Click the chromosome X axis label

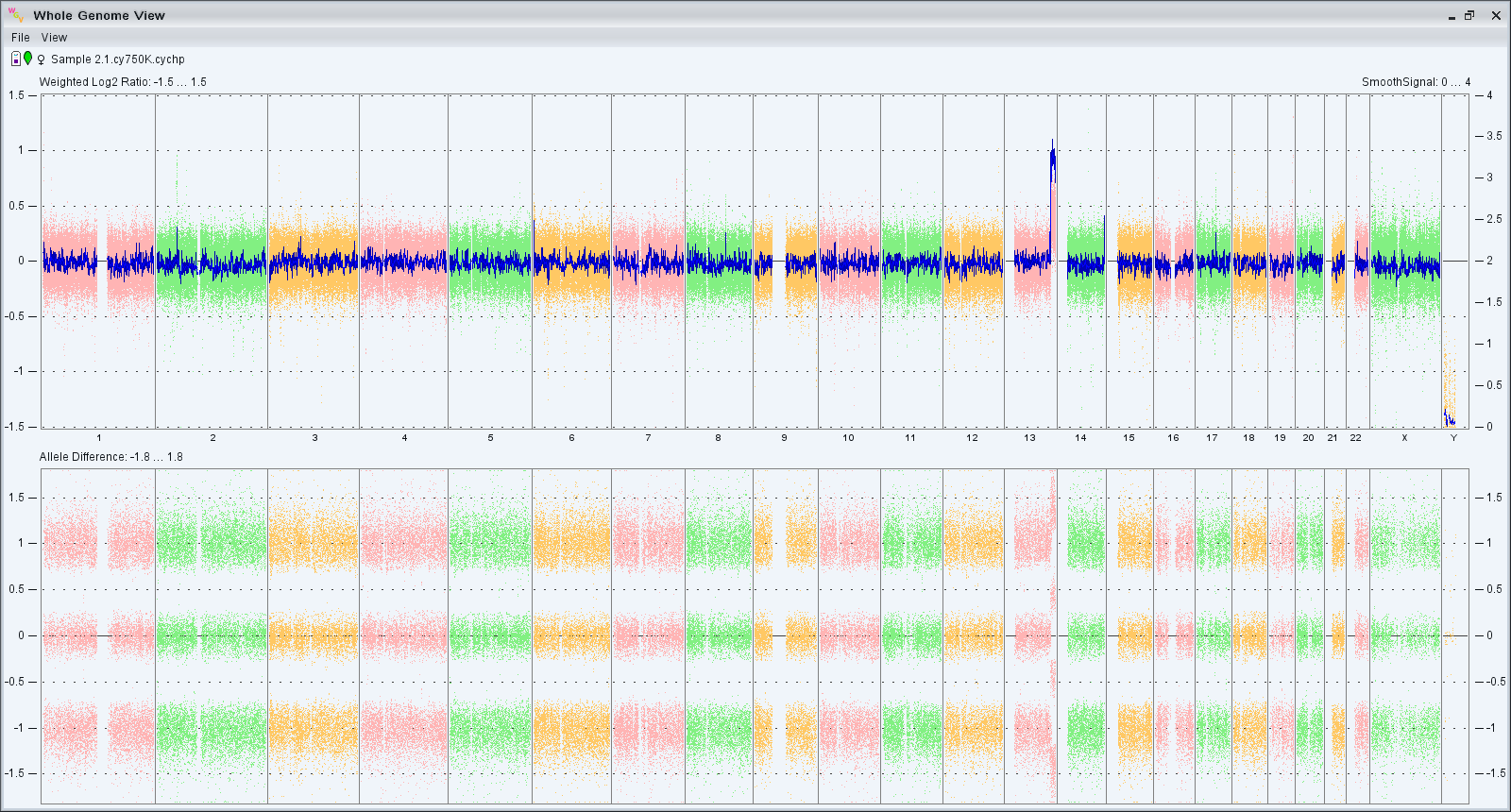click(x=1404, y=438)
